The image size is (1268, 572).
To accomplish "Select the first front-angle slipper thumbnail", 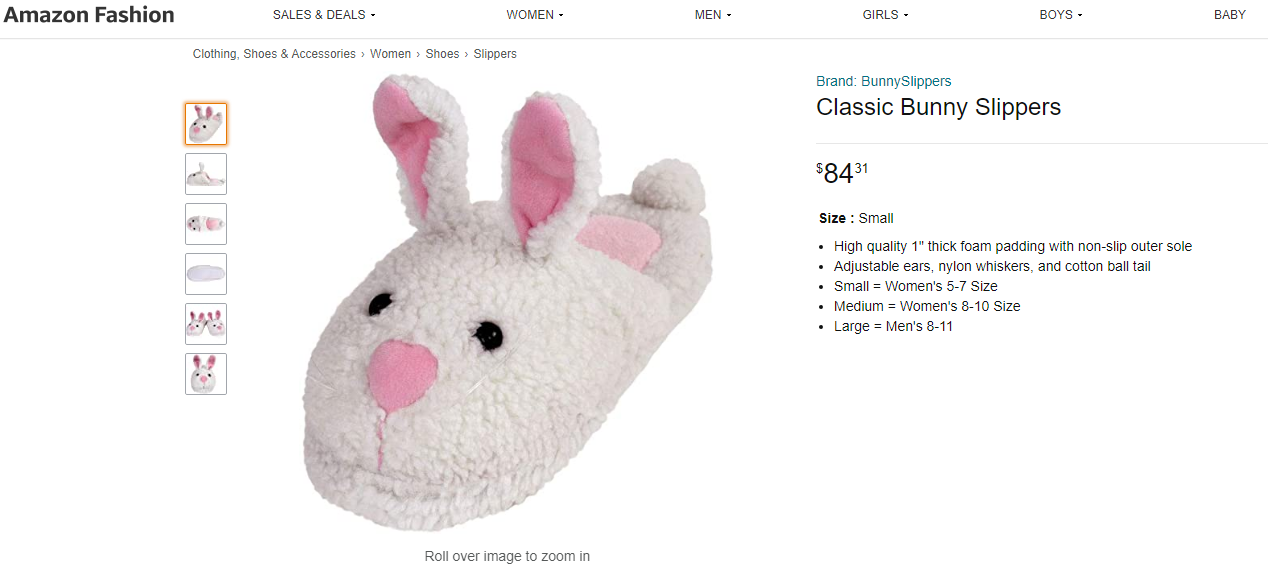I will tap(206, 124).
